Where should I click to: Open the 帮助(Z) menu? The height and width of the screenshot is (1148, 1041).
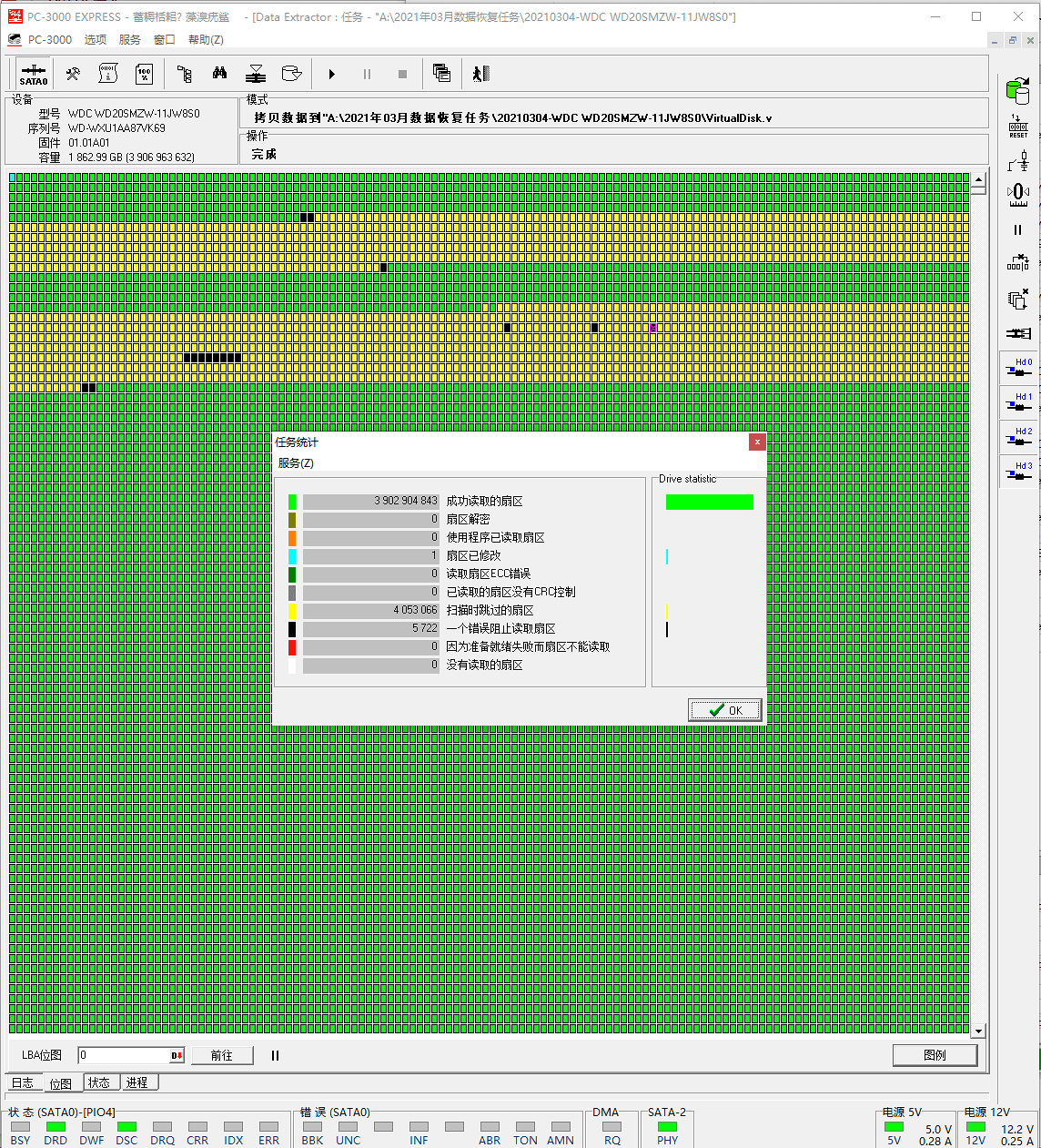coord(206,39)
